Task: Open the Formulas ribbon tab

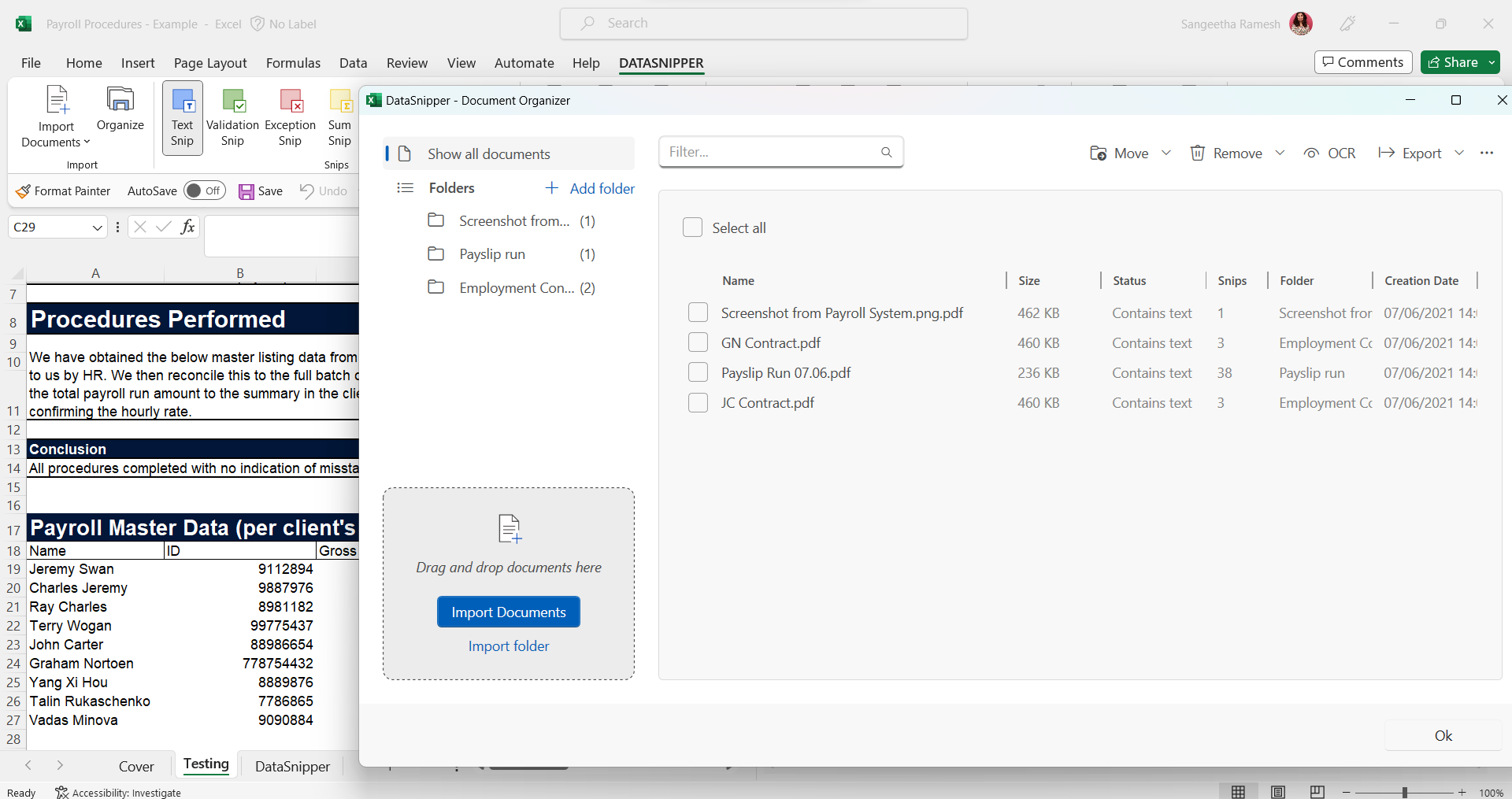Action: click(x=293, y=63)
